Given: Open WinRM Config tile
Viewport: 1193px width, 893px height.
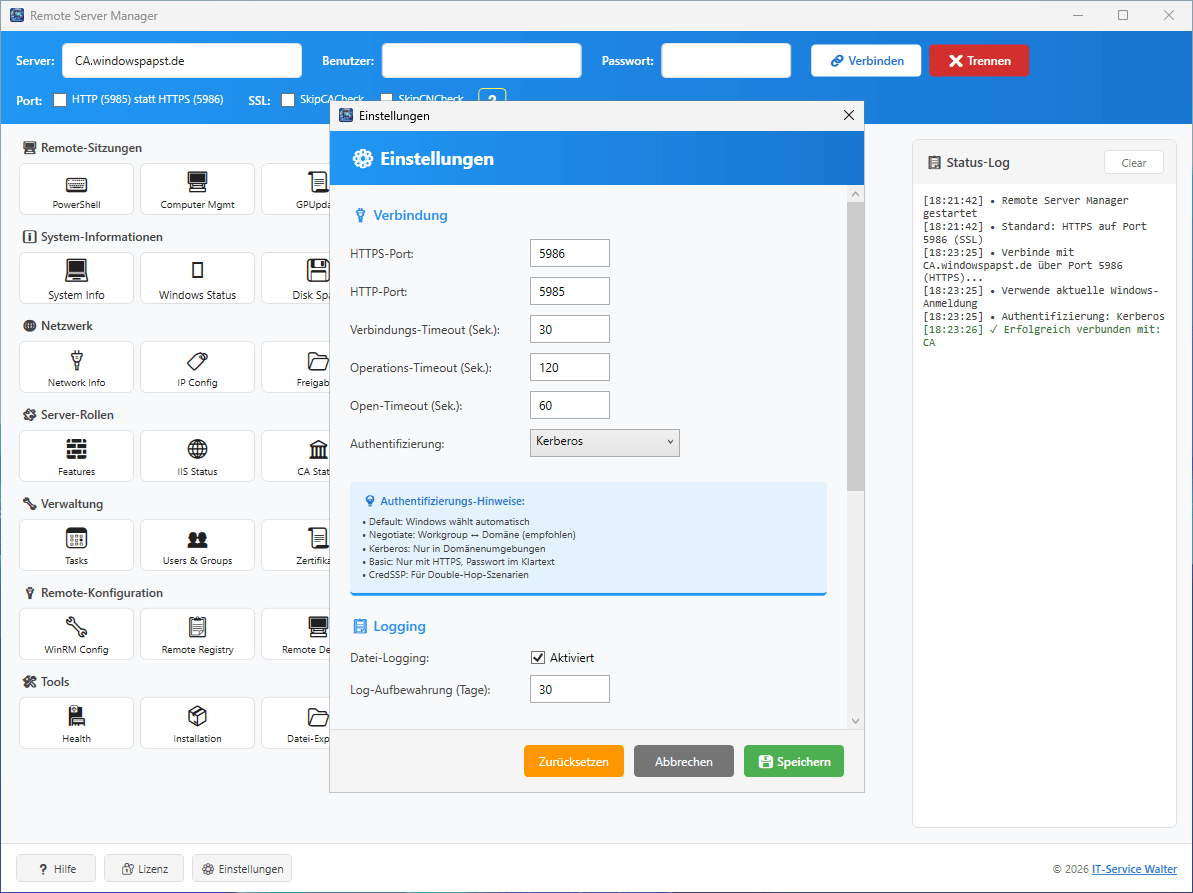Looking at the screenshot, I should 76,634.
